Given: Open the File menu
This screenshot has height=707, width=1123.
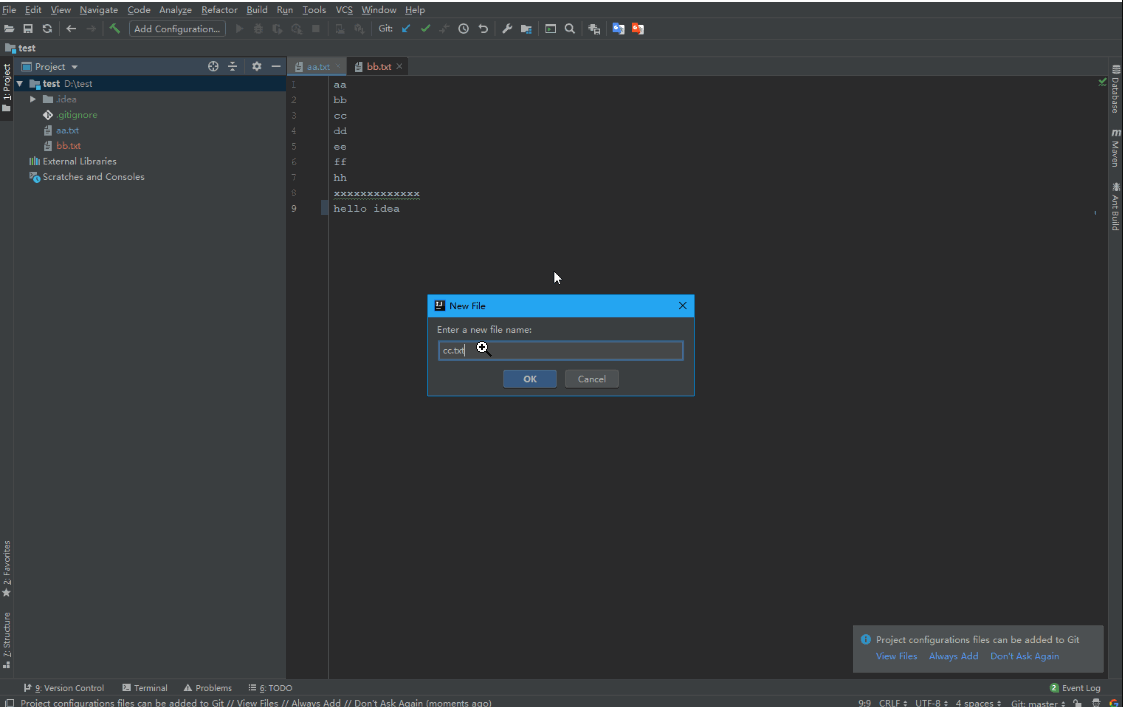Looking at the screenshot, I should point(9,9).
